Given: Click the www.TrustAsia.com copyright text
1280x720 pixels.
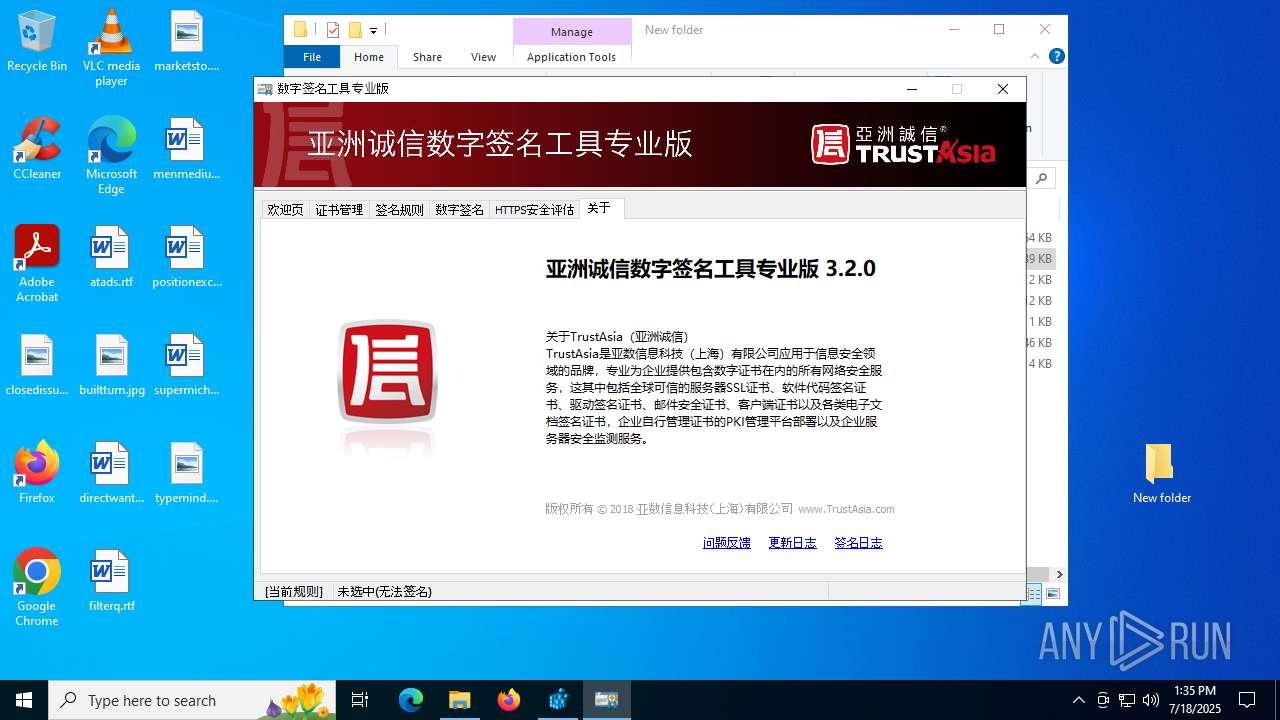Looking at the screenshot, I should click(x=846, y=509).
